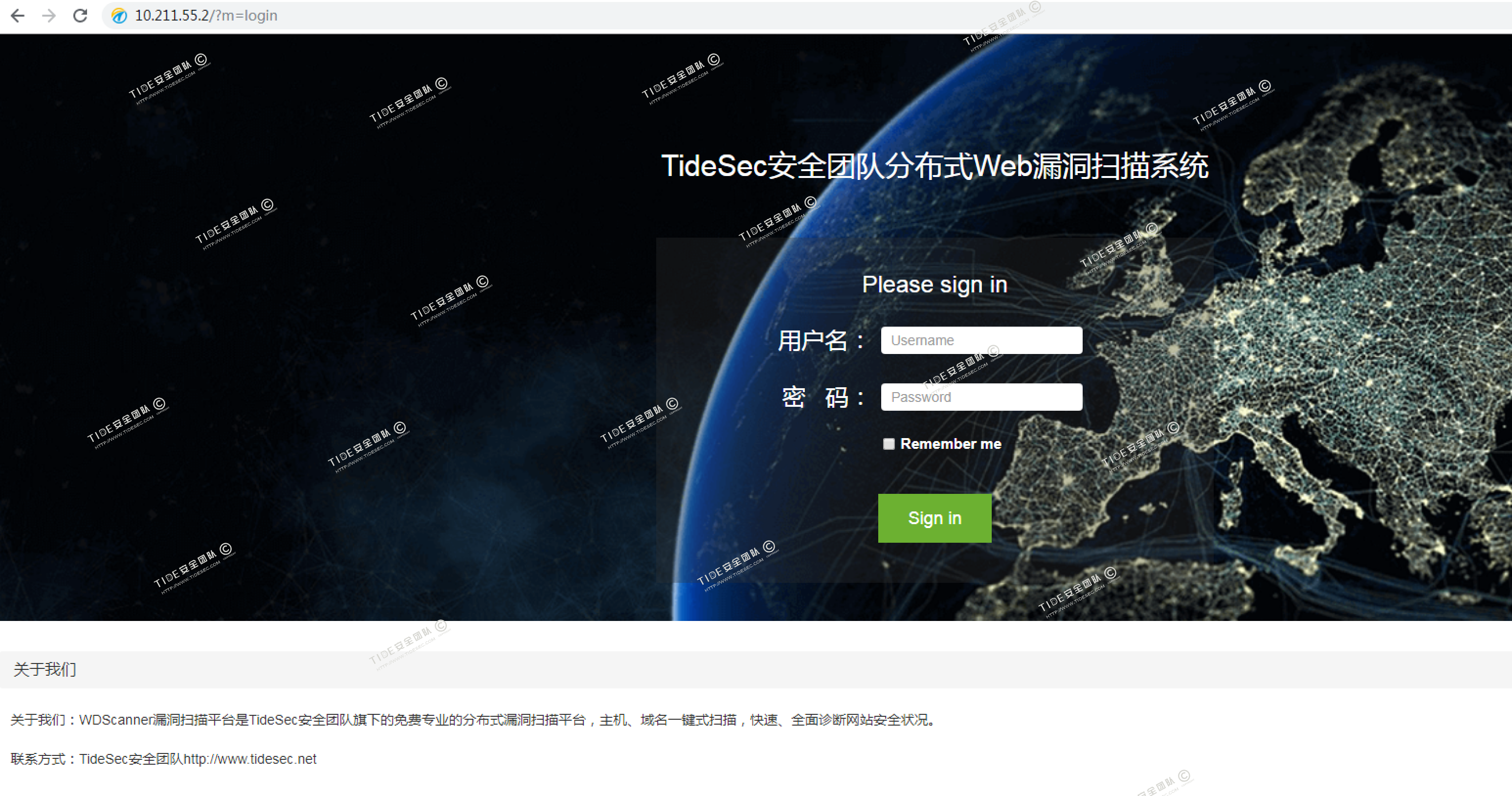Click the http://www.tidesec.net contact URL
The image size is (1512, 796).
(x=250, y=759)
